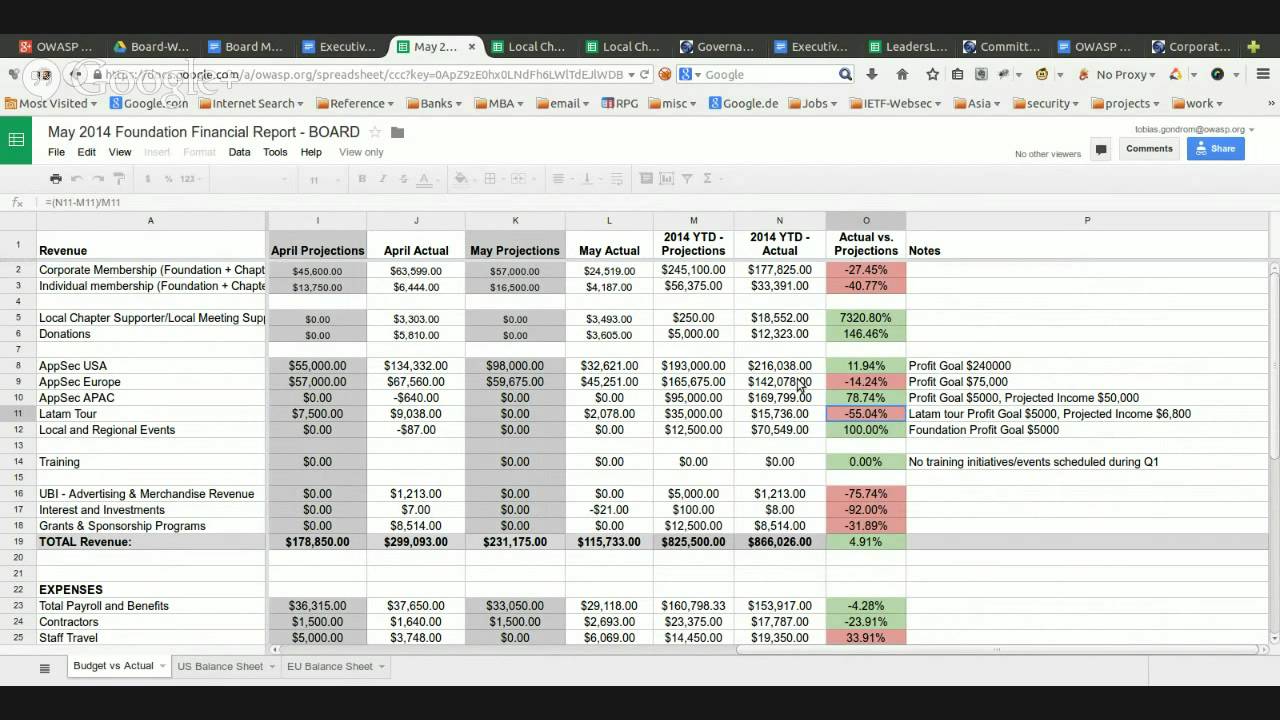Select cell with -55.04% for Latam Tour
Viewport: 1280px width, 720px height.
coord(866,414)
